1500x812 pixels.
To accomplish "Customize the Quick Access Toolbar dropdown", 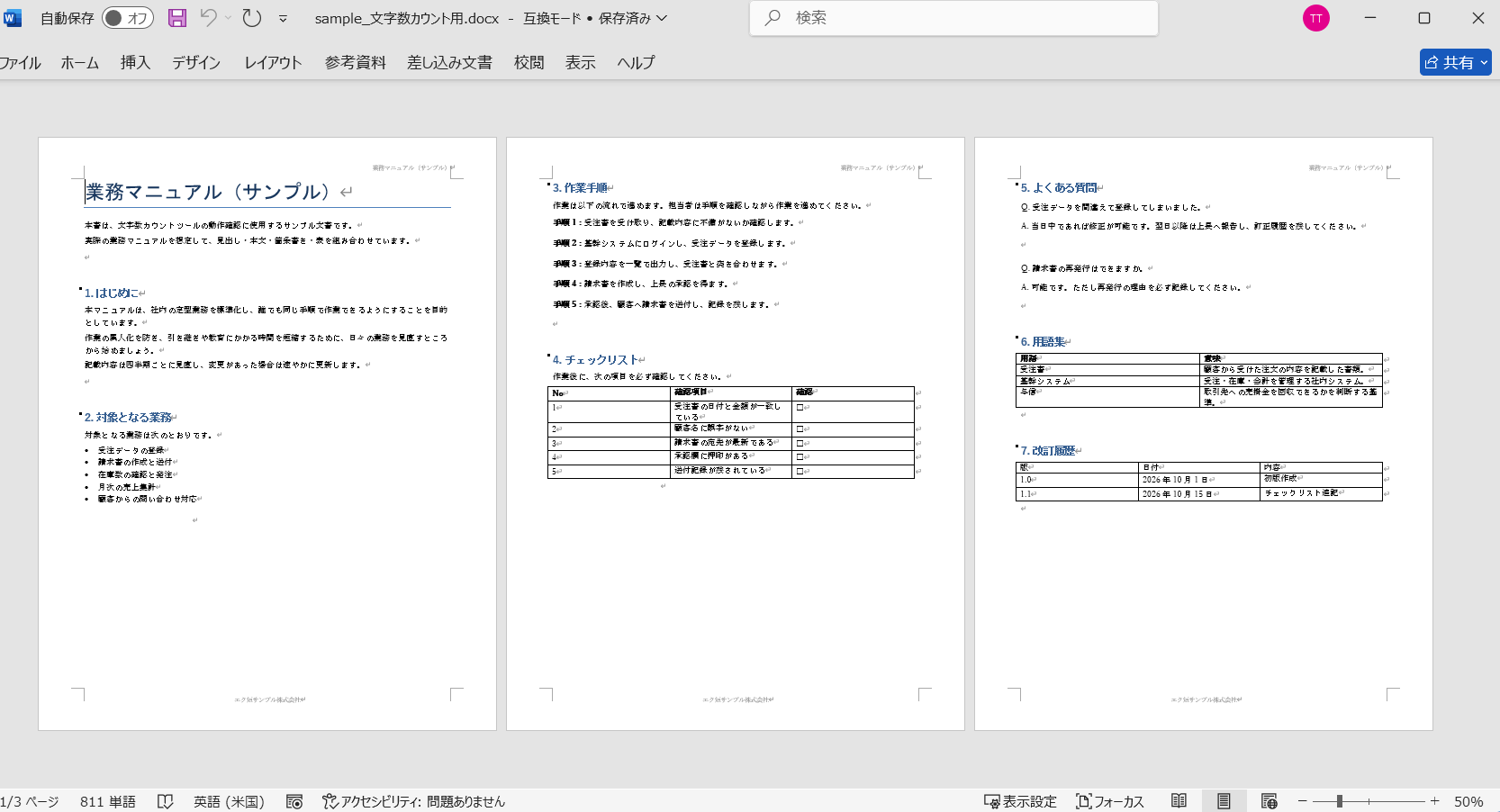I will 283,18.
